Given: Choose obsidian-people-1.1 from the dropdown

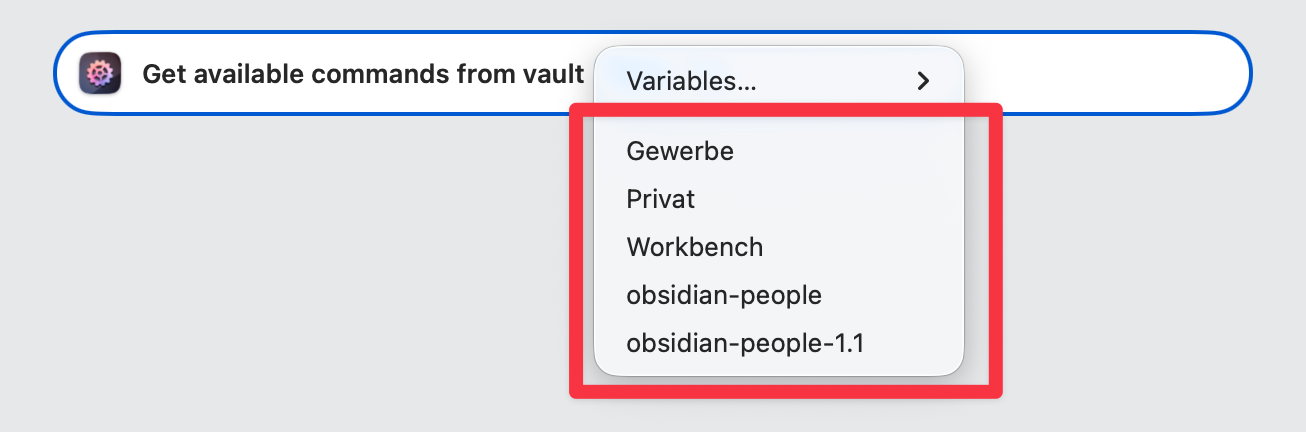Looking at the screenshot, I should click(x=745, y=343).
